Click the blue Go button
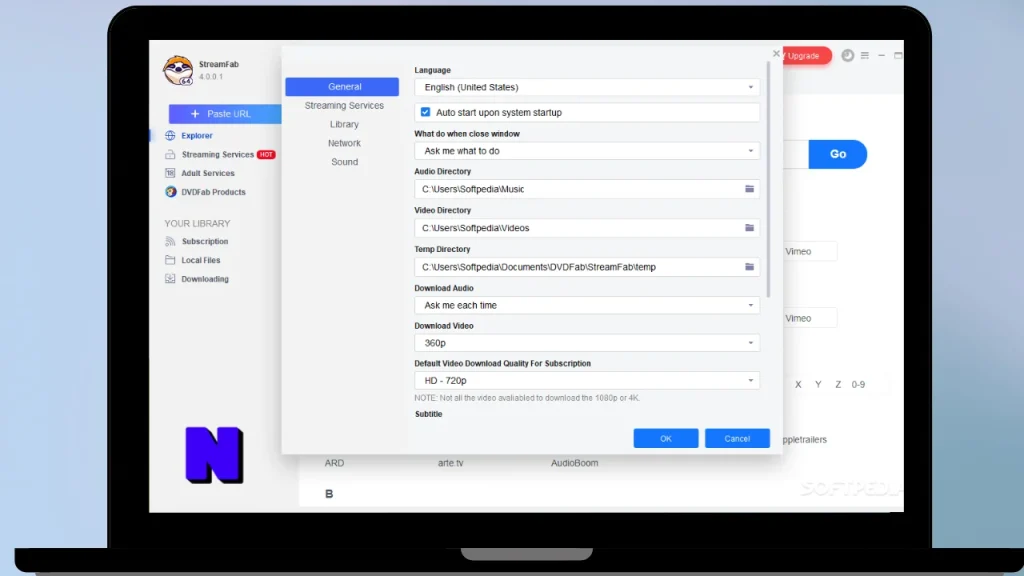Image resolution: width=1024 pixels, height=576 pixels. 838,154
